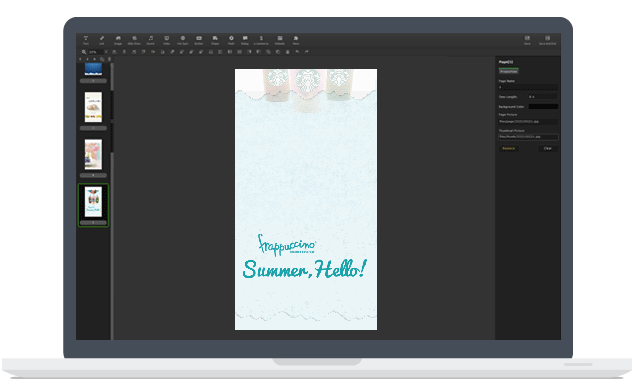Click the page thumbnails scrollbar
This screenshot has width=632, height=382.
112,201
